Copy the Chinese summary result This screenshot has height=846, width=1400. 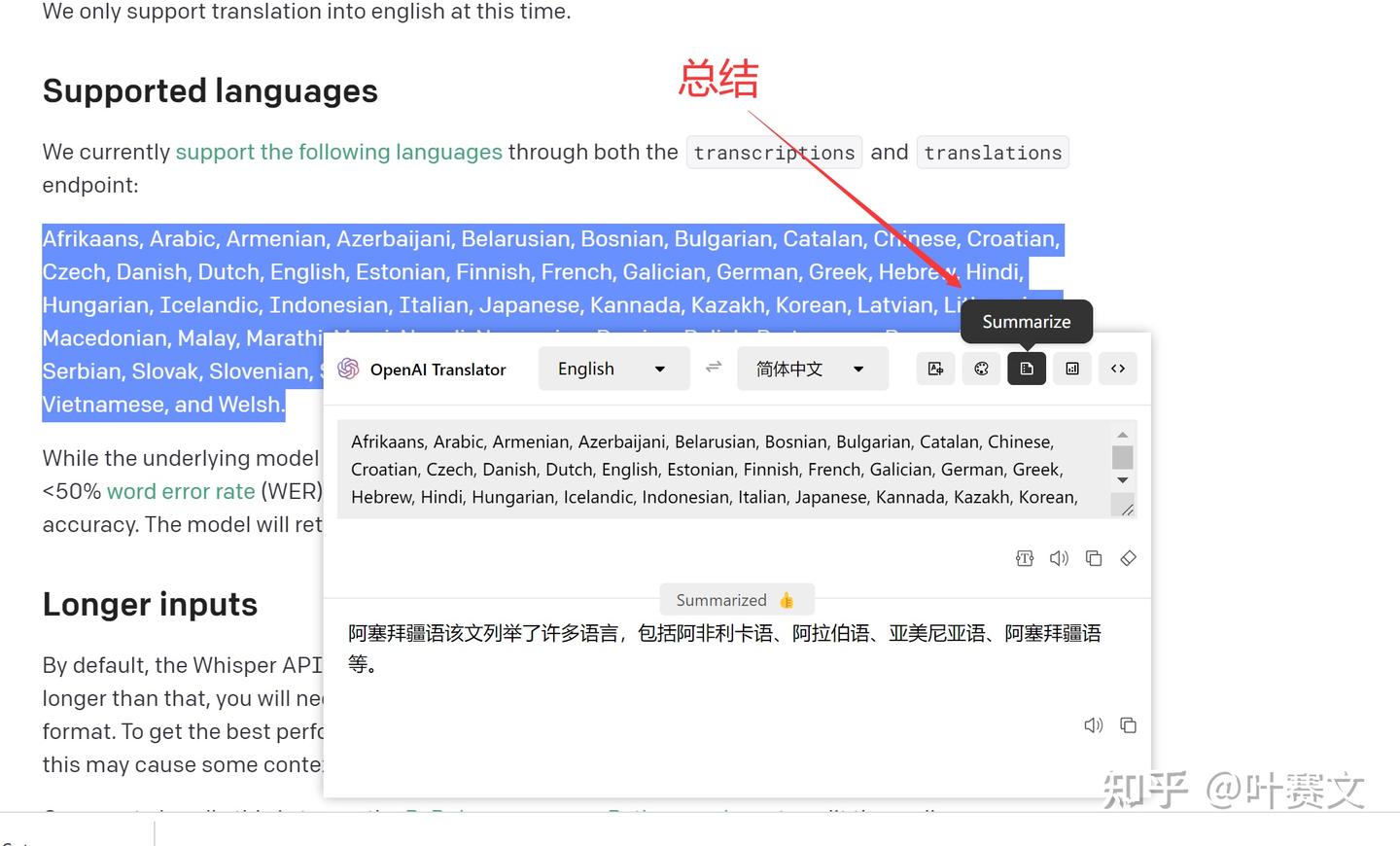click(x=1128, y=724)
